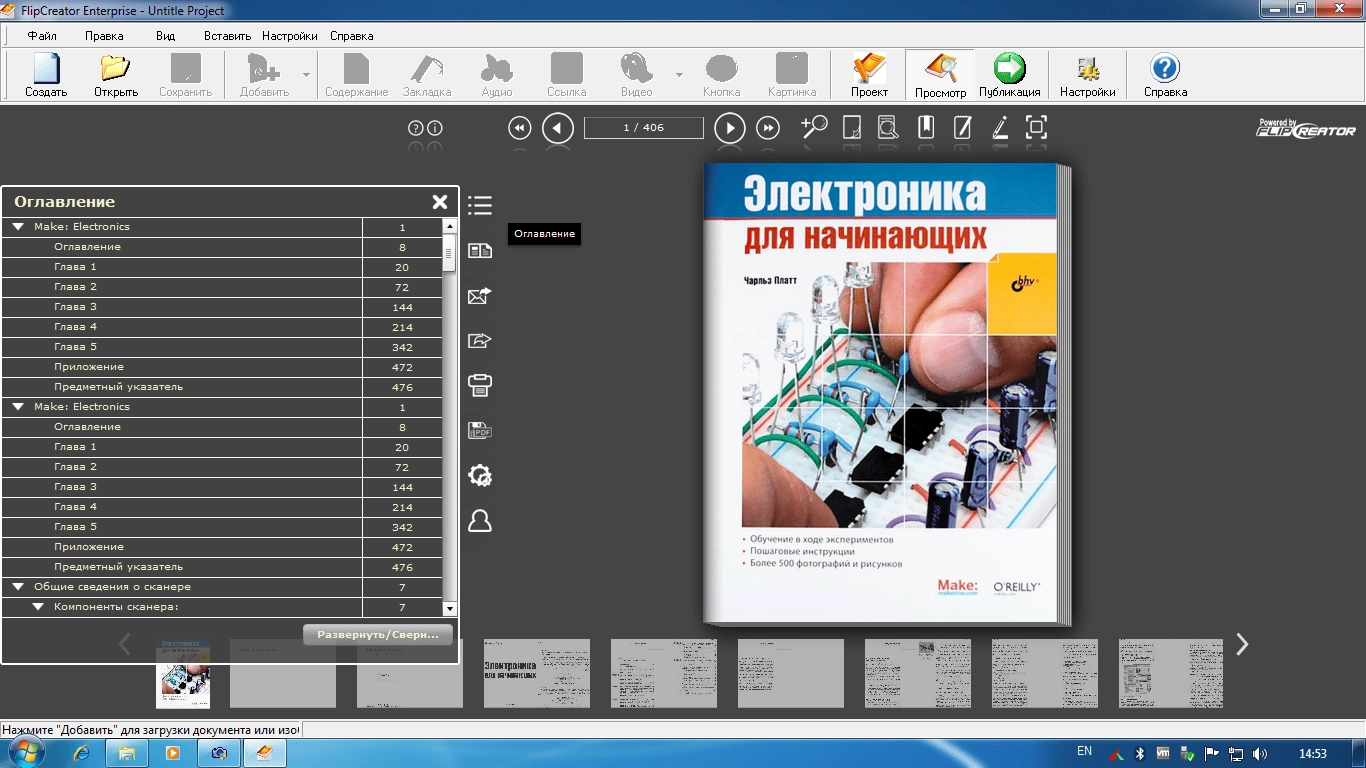This screenshot has height=768, width=1366.
Task: Click the question mark help icon in viewer
Action: click(416, 128)
